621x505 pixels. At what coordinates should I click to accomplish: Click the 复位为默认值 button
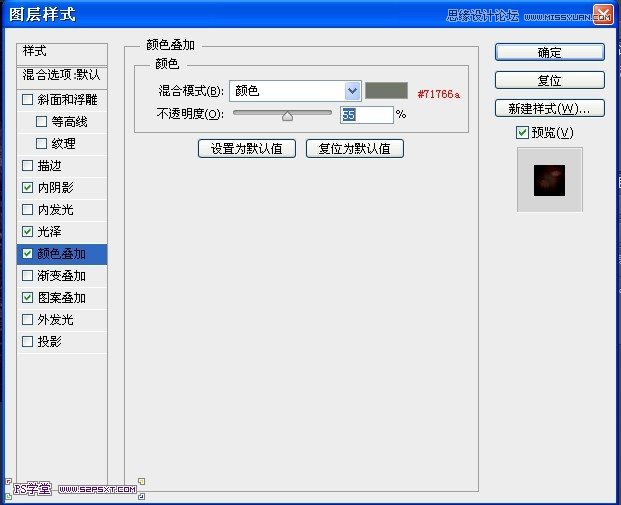[355, 149]
